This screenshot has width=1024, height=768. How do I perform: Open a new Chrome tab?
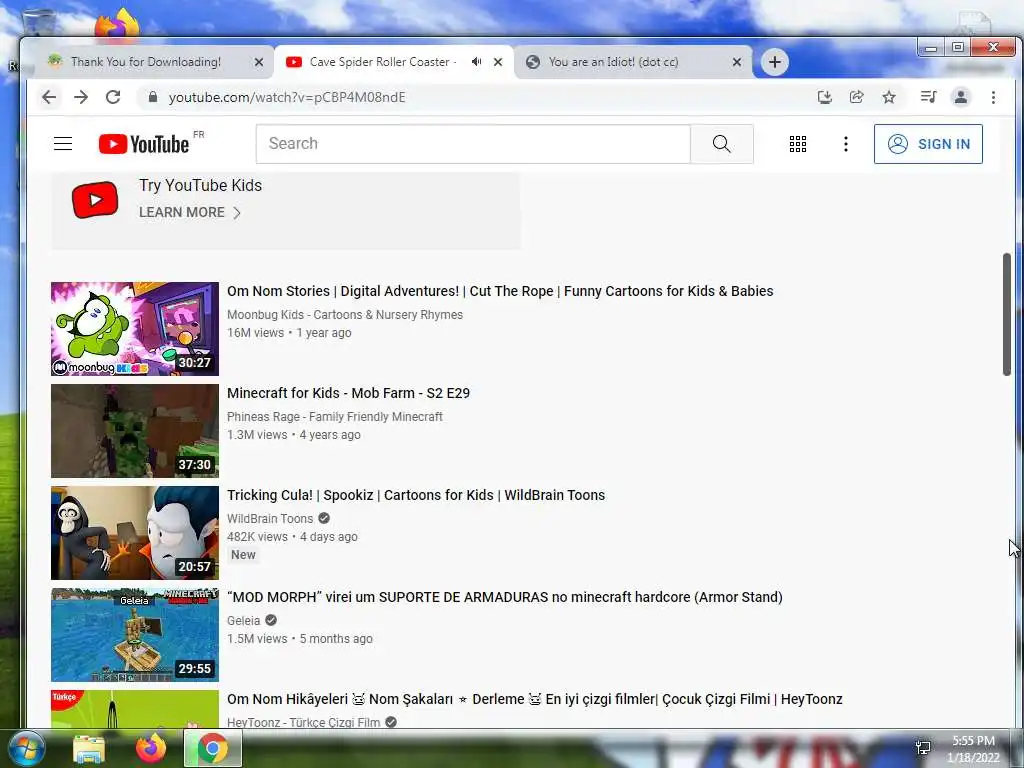pyautogui.click(x=775, y=62)
